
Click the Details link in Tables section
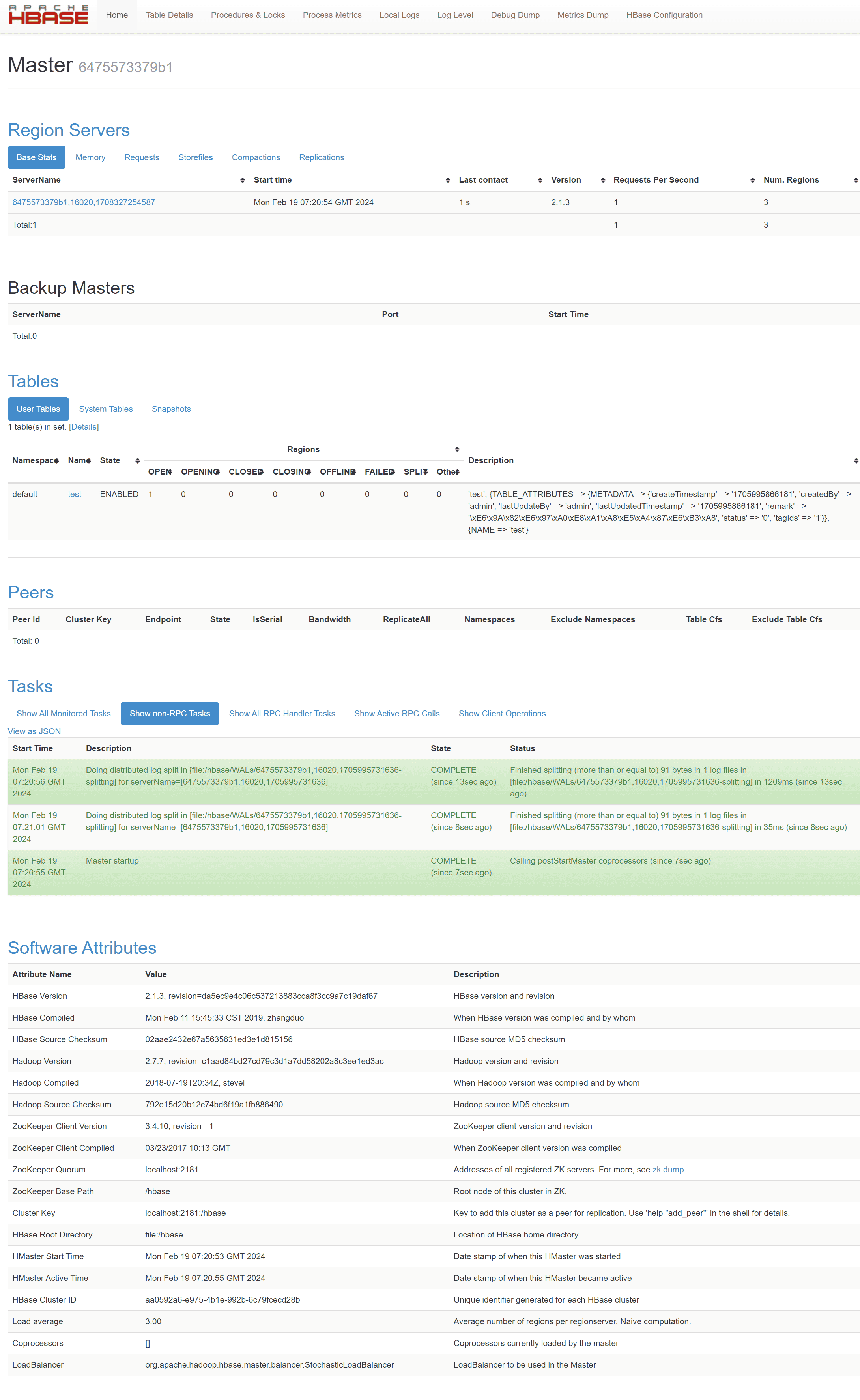pos(84,426)
